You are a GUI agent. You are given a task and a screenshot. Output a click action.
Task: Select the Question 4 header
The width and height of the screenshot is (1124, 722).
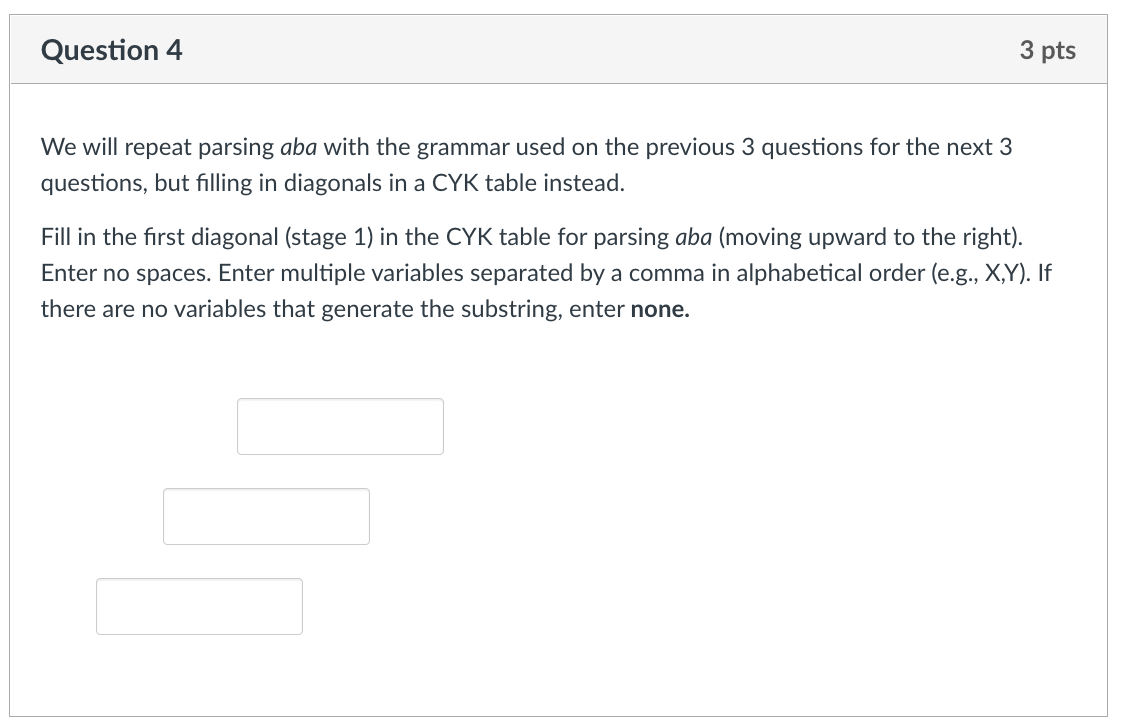[x=111, y=49]
